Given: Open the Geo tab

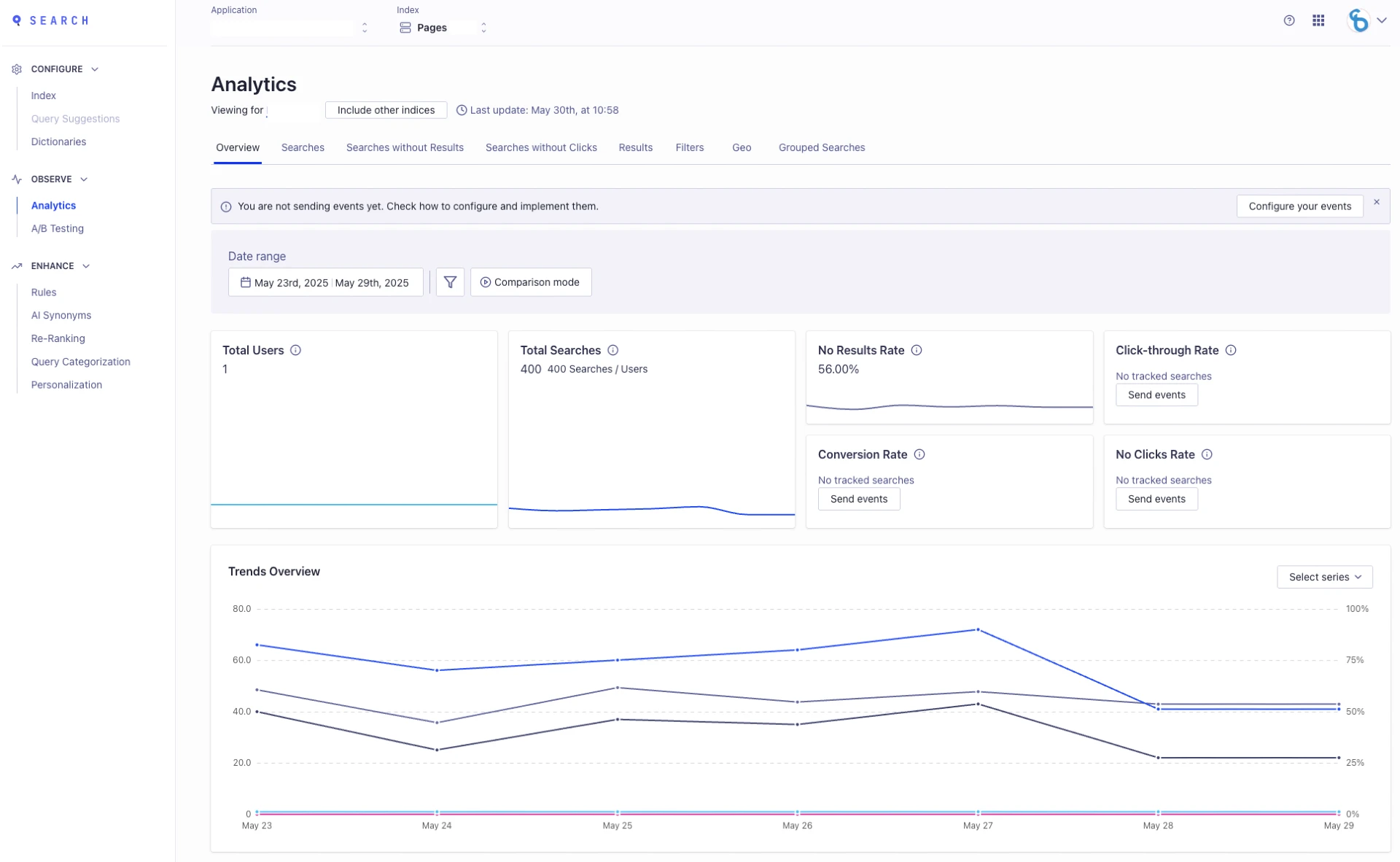Looking at the screenshot, I should pyautogui.click(x=741, y=147).
